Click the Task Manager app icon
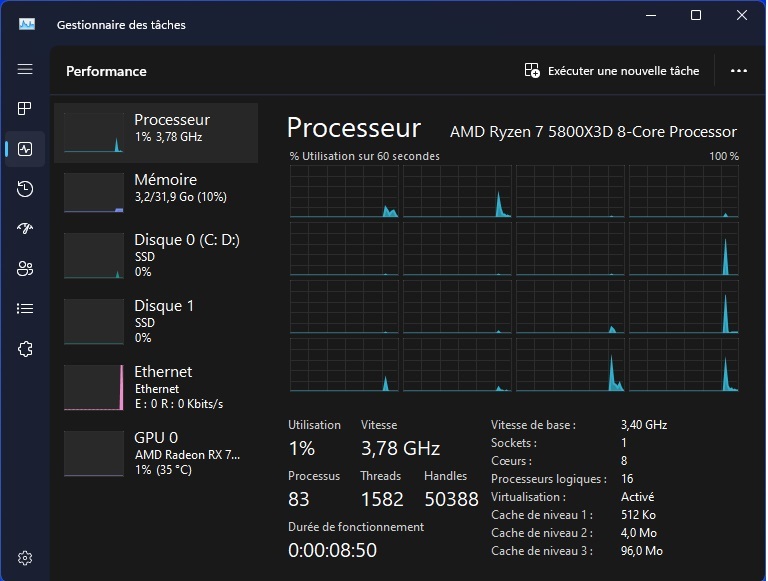 click(27, 24)
